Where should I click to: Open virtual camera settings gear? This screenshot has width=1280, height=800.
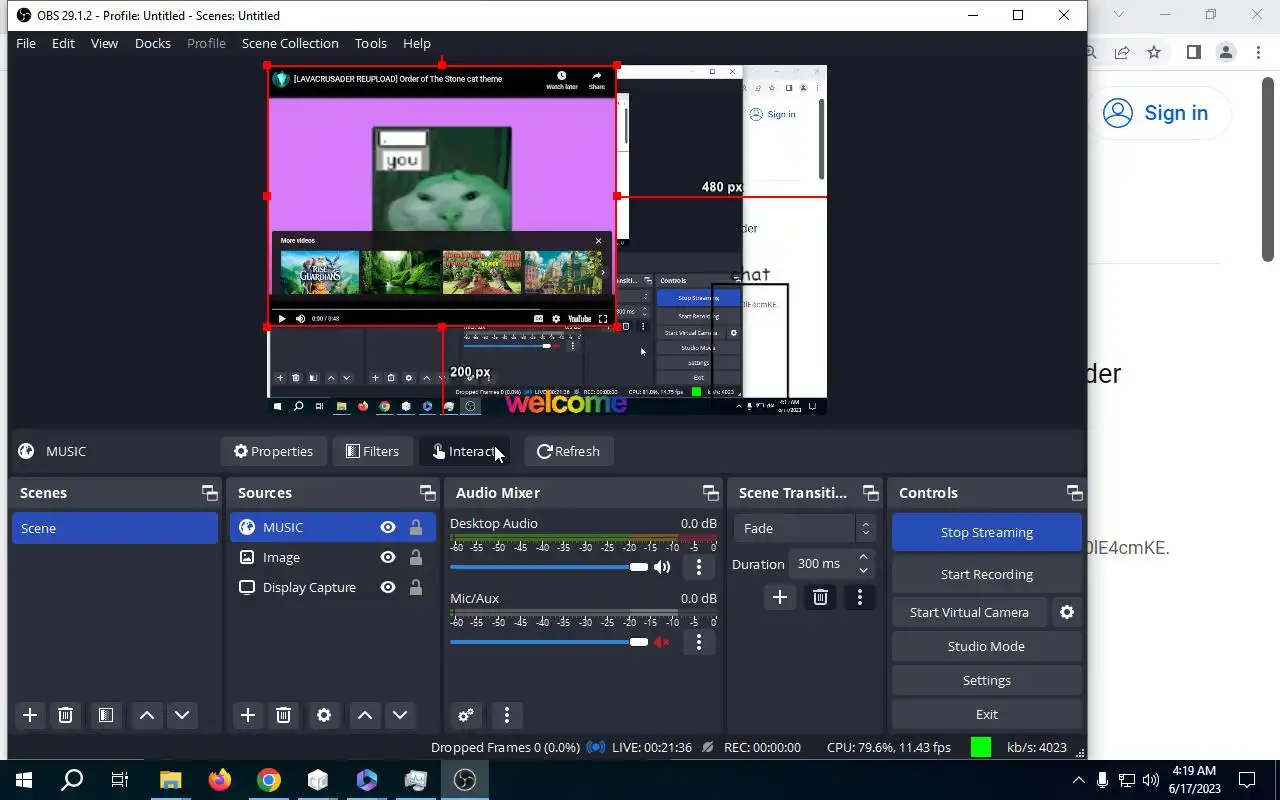pos(1067,612)
